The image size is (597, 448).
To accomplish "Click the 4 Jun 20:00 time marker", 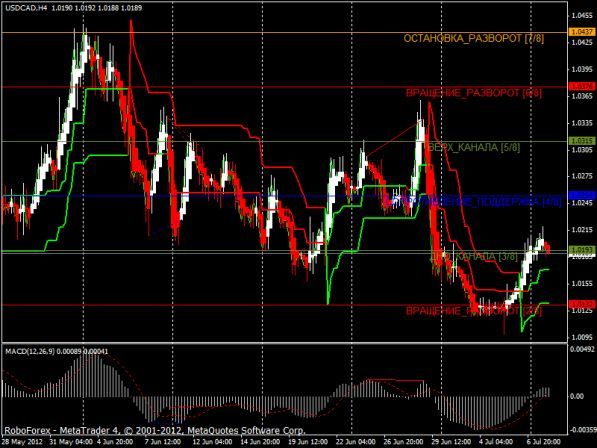I will [115, 442].
